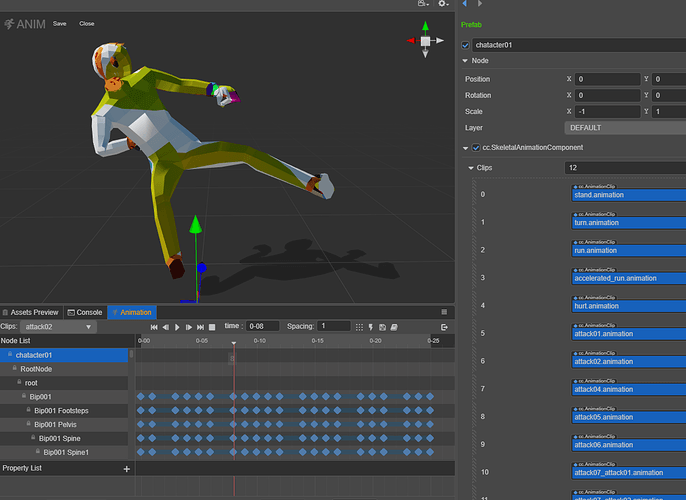Collapse the Node section
686x500 pixels.
(x=465, y=60)
